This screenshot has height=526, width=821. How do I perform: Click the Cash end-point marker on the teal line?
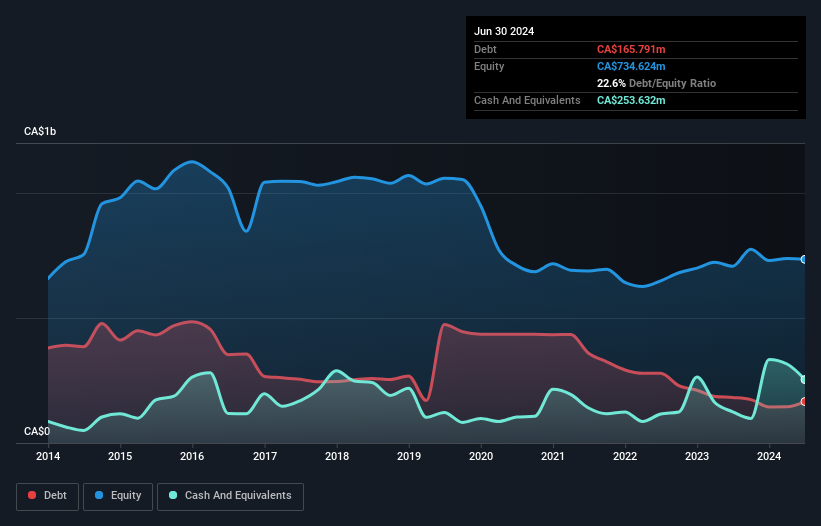tap(804, 379)
